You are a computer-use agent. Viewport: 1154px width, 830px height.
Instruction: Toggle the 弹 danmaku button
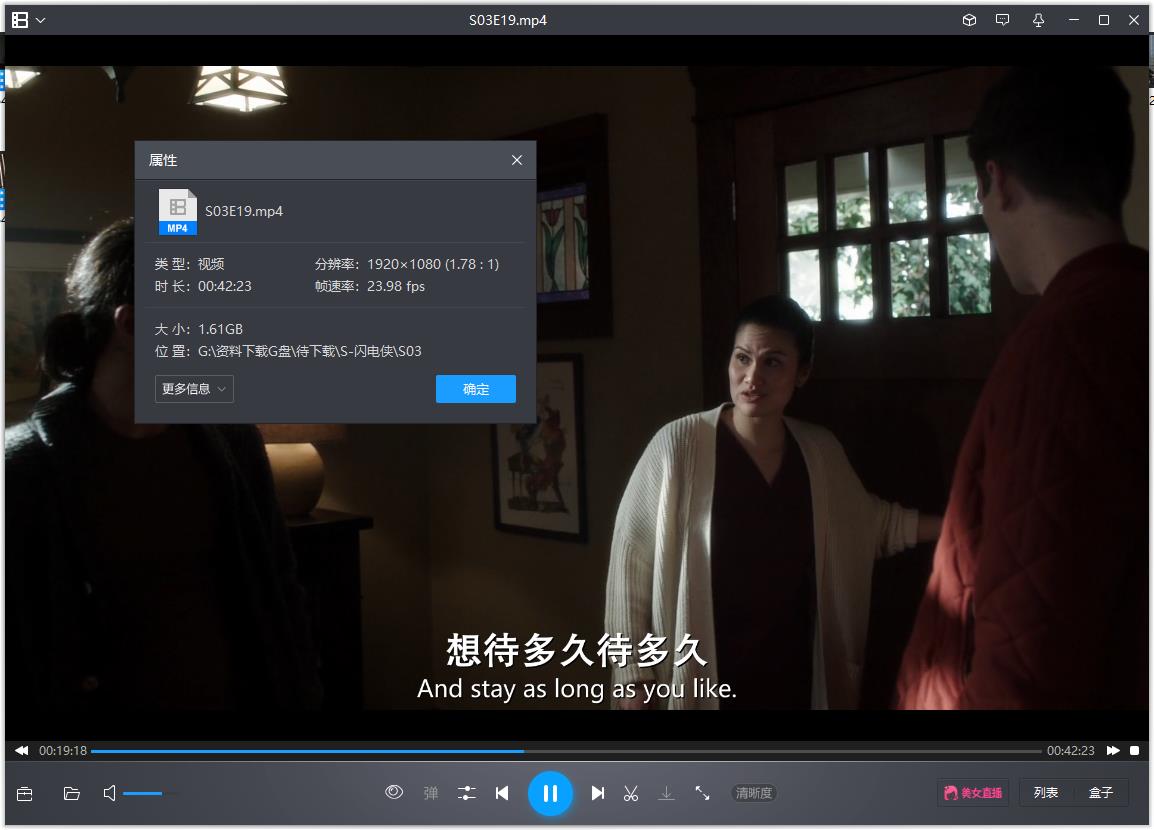tap(431, 793)
